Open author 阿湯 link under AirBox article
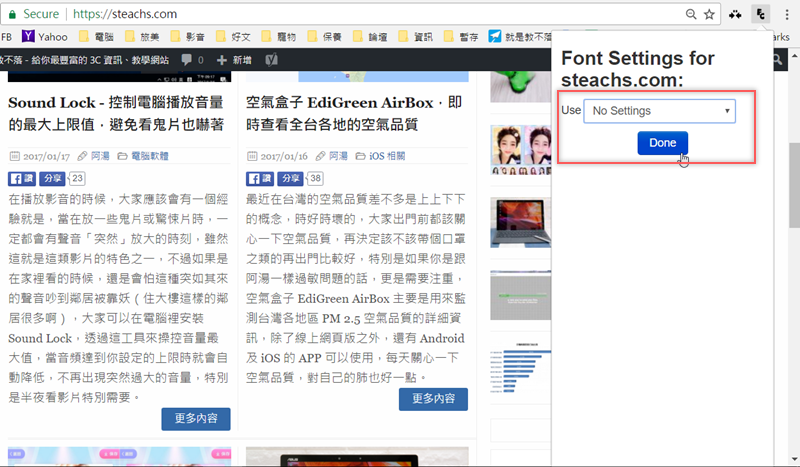800x467 pixels. click(338, 156)
